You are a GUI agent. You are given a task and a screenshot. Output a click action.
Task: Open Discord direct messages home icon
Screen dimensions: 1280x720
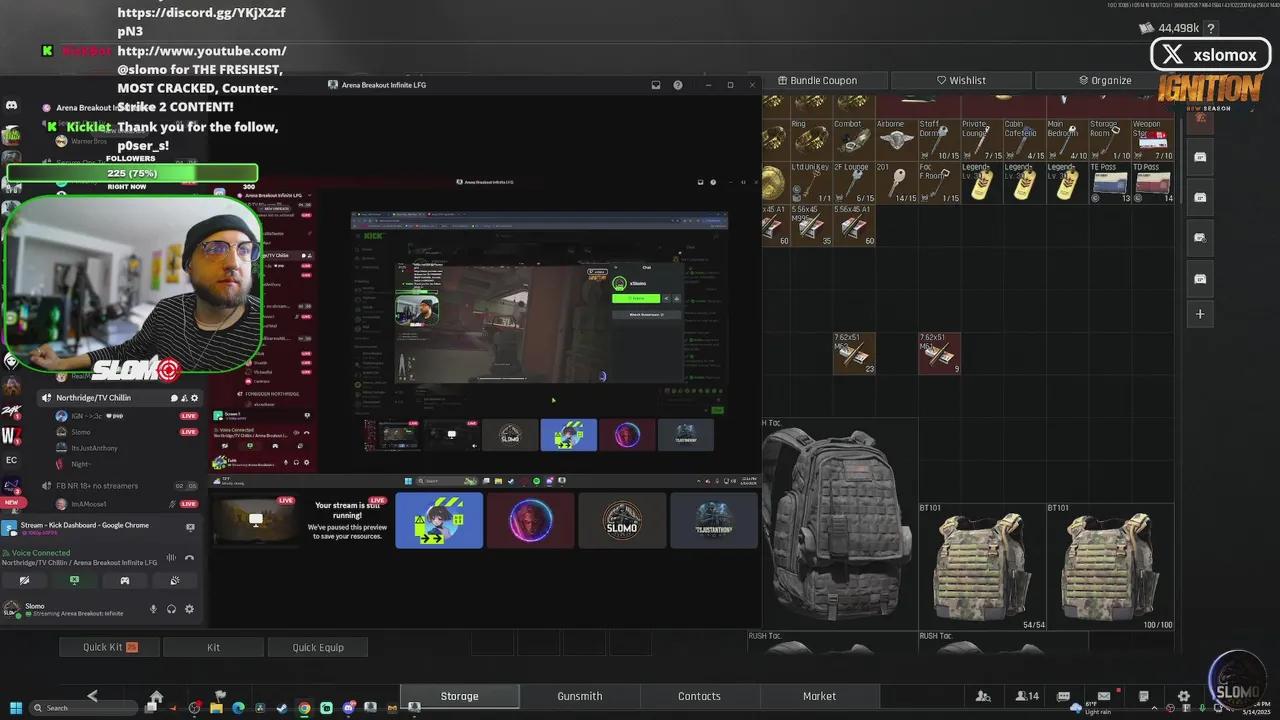pyautogui.click(x=11, y=105)
